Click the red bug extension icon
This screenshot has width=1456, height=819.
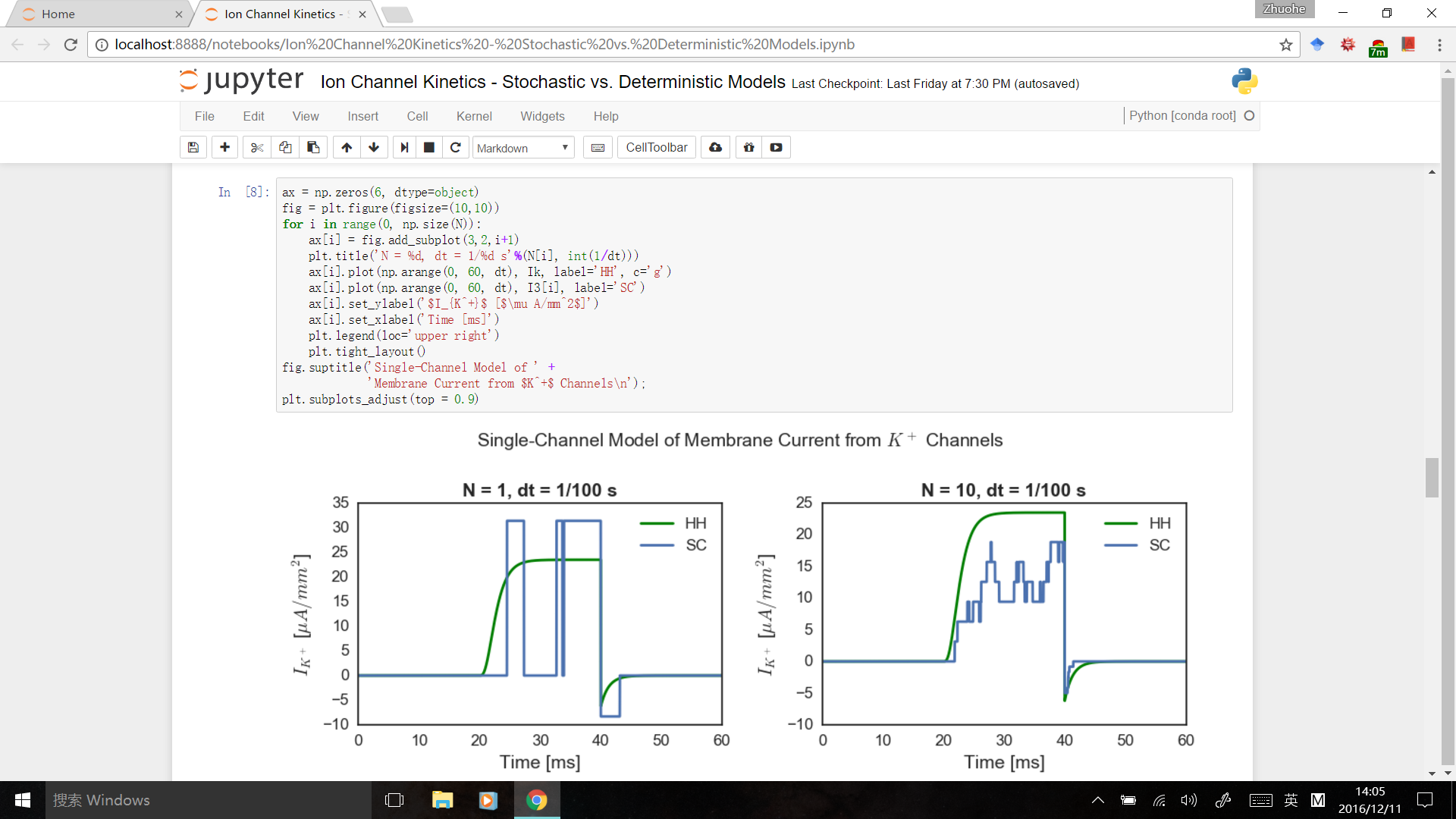[1348, 45]
